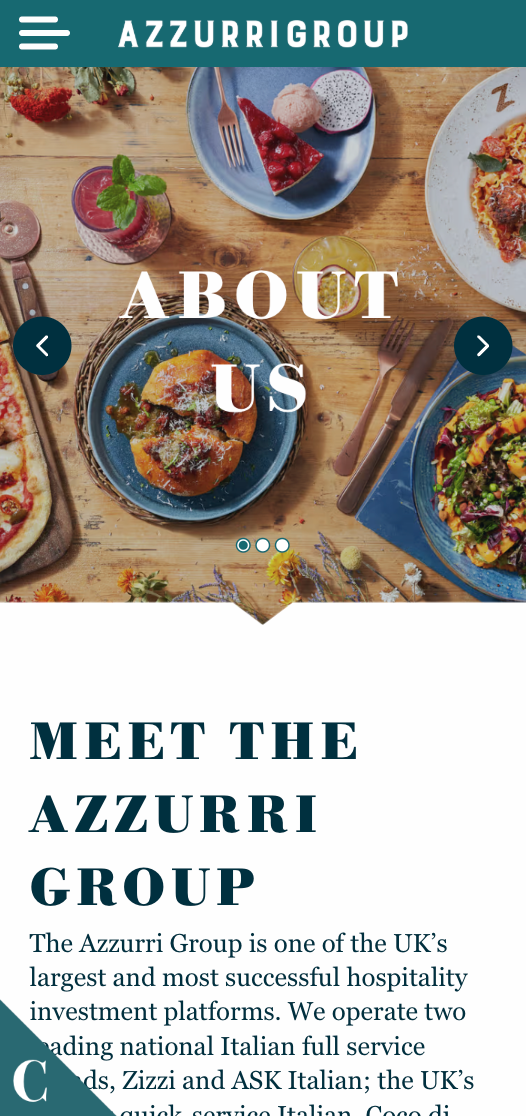Screen dimensions: 526x1116
Task: Click the passion fruit drink glass
Action: tap(336, 276)
